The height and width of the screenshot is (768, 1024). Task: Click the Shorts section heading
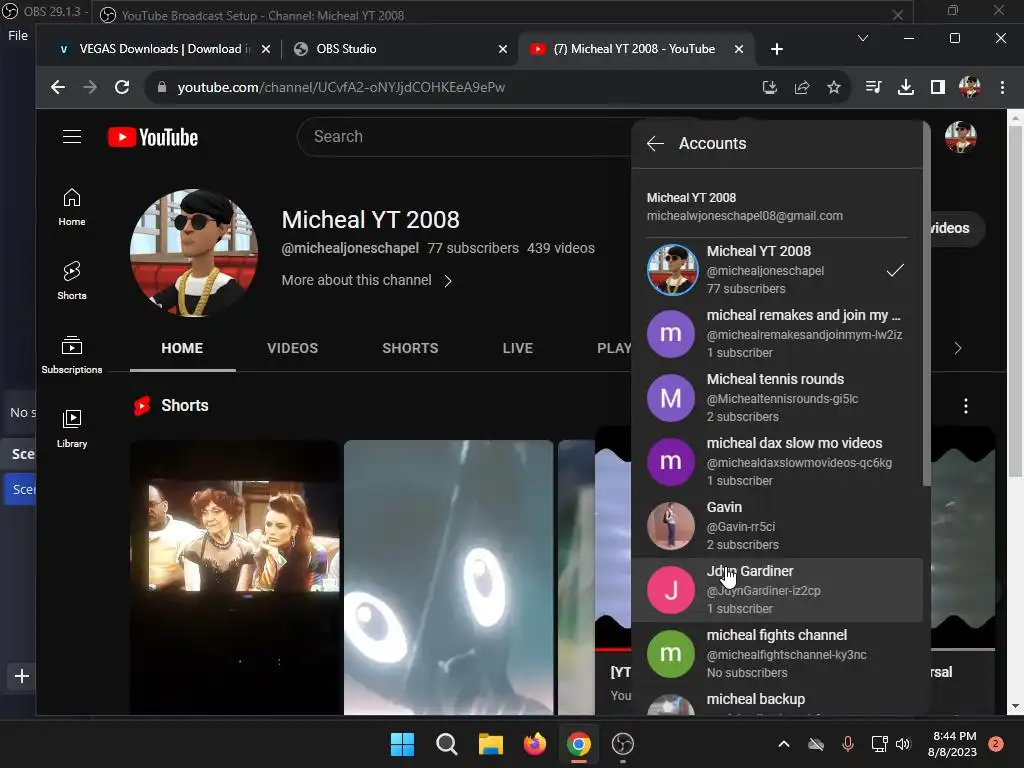[x=185, y=406]
